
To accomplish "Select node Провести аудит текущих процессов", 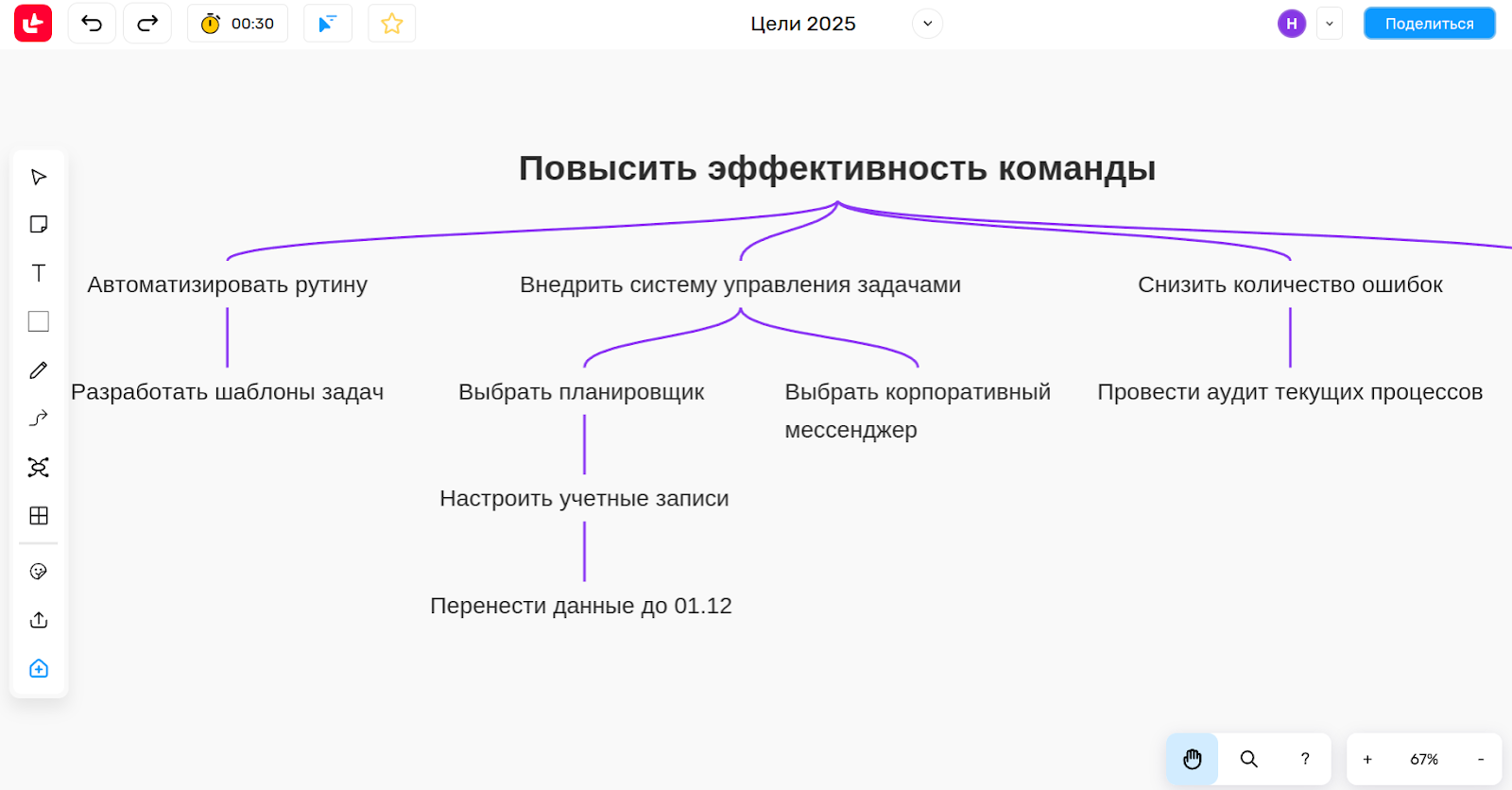I will [x=1290, y=391].
